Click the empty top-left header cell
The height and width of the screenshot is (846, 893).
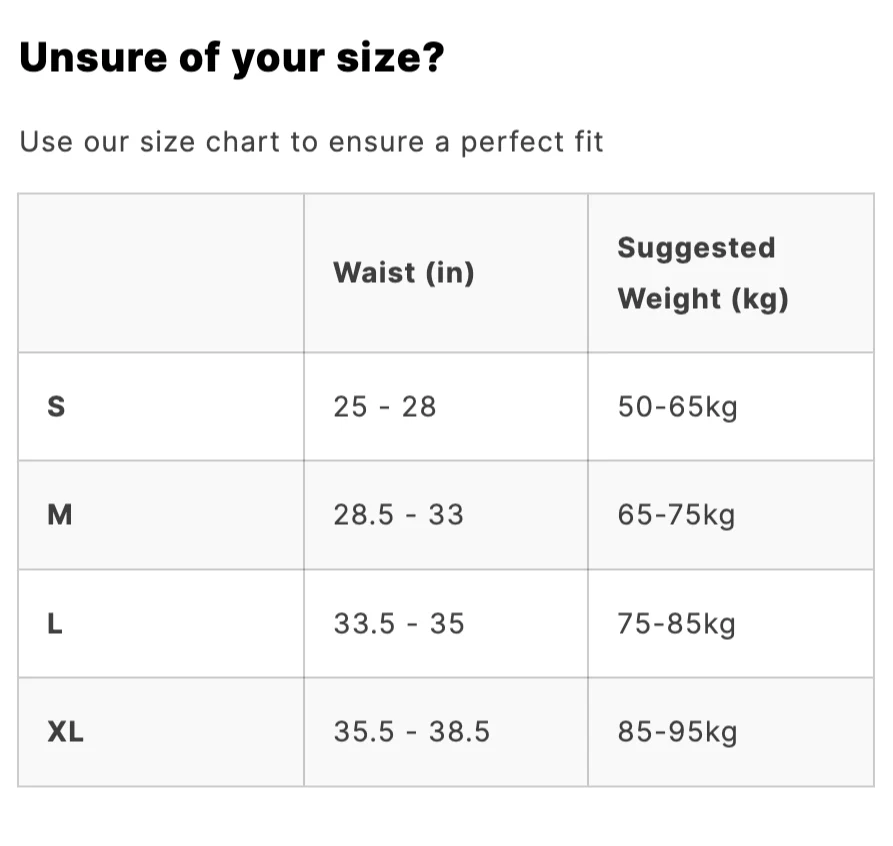pyautogui.click(x=161, y=273)
